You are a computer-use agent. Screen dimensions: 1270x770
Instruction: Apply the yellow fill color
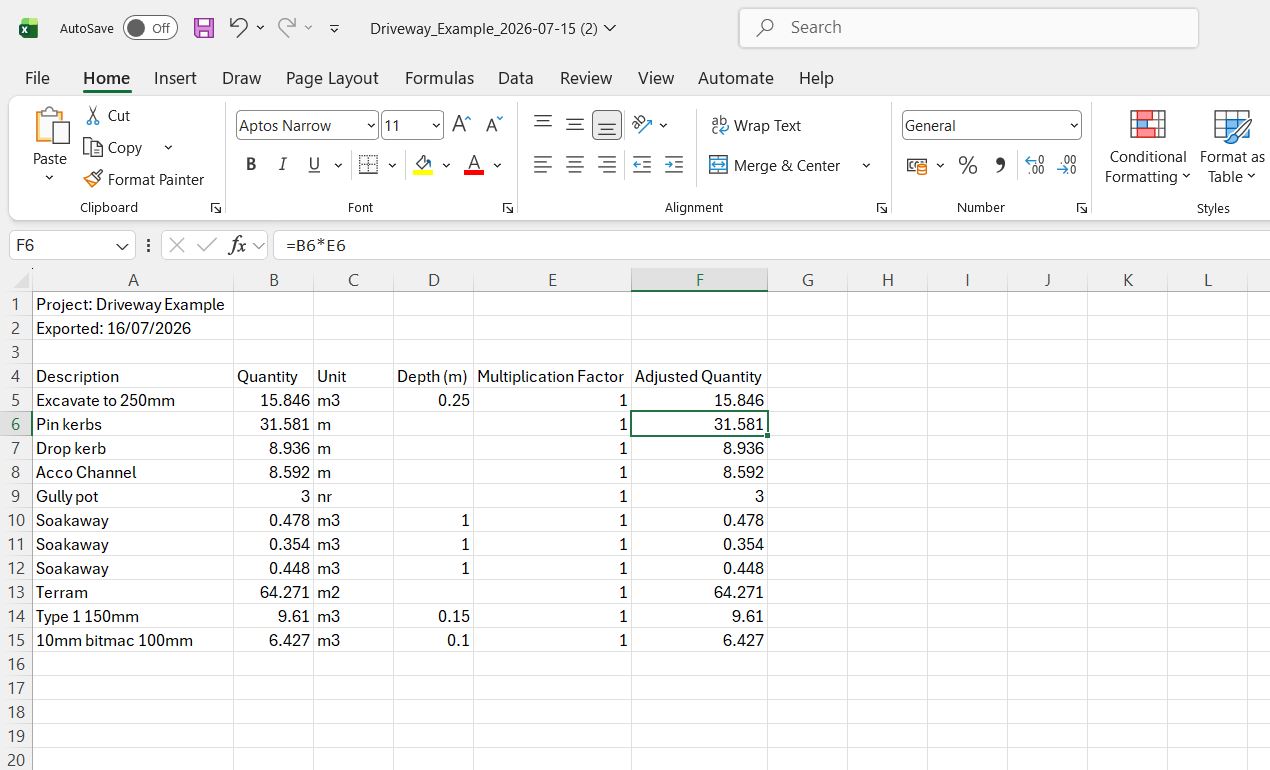[x=423, y=165]
